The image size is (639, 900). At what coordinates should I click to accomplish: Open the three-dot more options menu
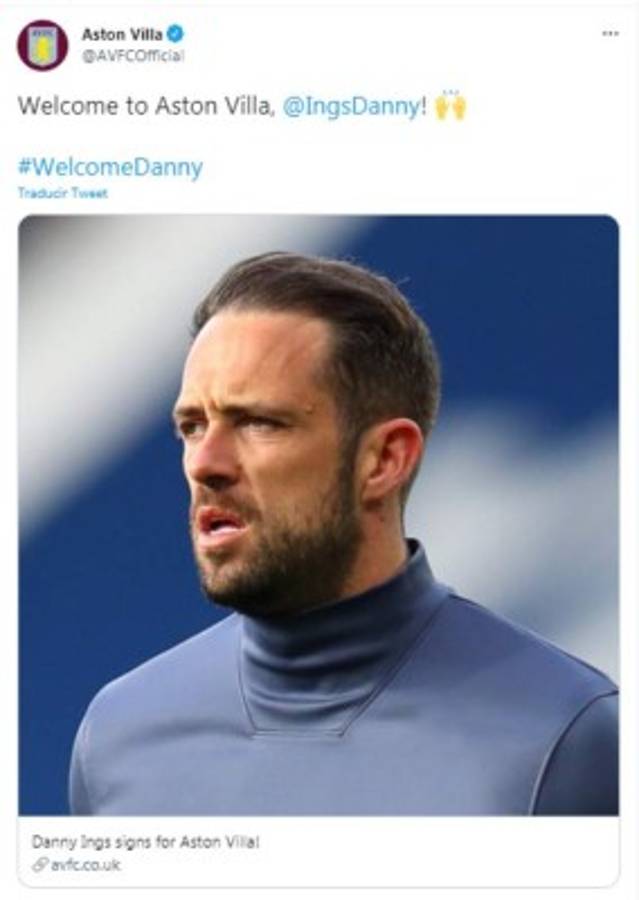[x=610, y=33]
